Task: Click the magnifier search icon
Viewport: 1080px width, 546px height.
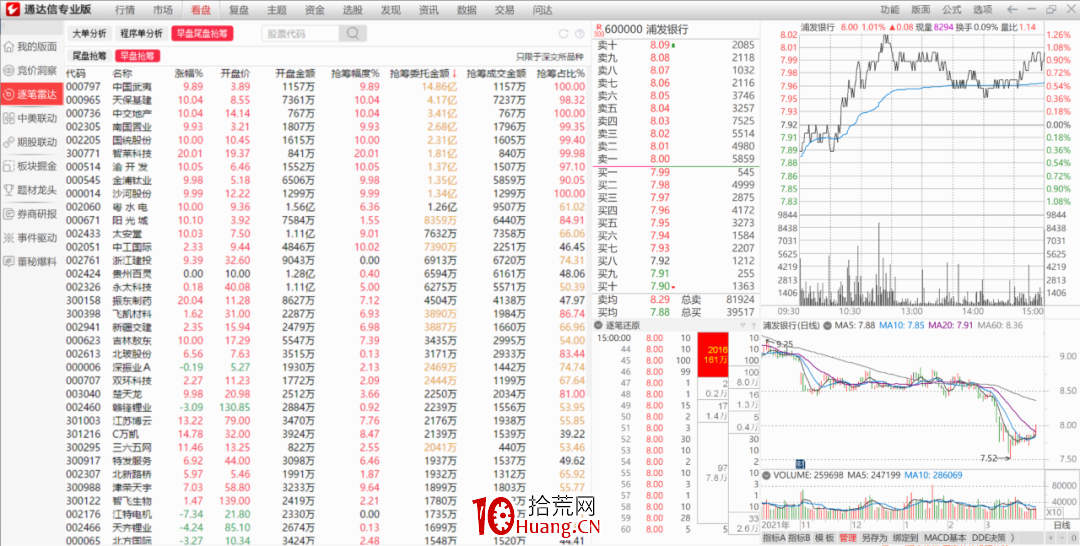Action: [353, 34]
